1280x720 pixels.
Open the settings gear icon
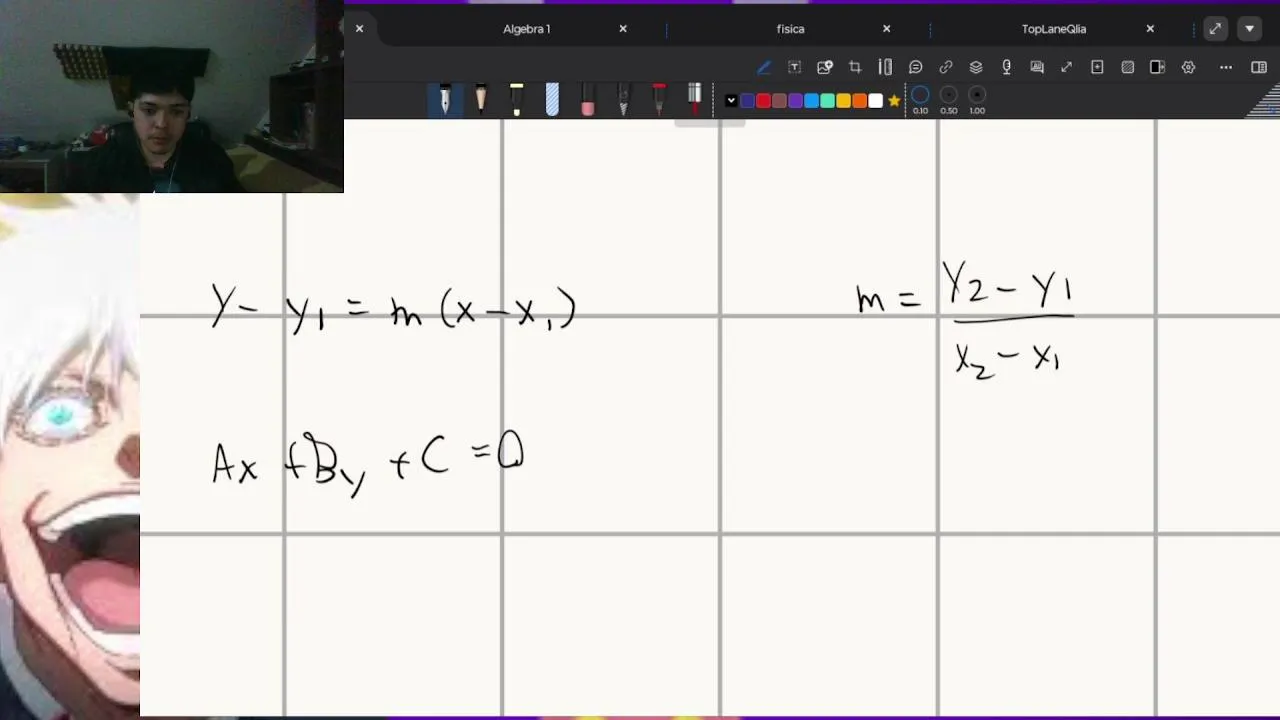(1188, 67)
